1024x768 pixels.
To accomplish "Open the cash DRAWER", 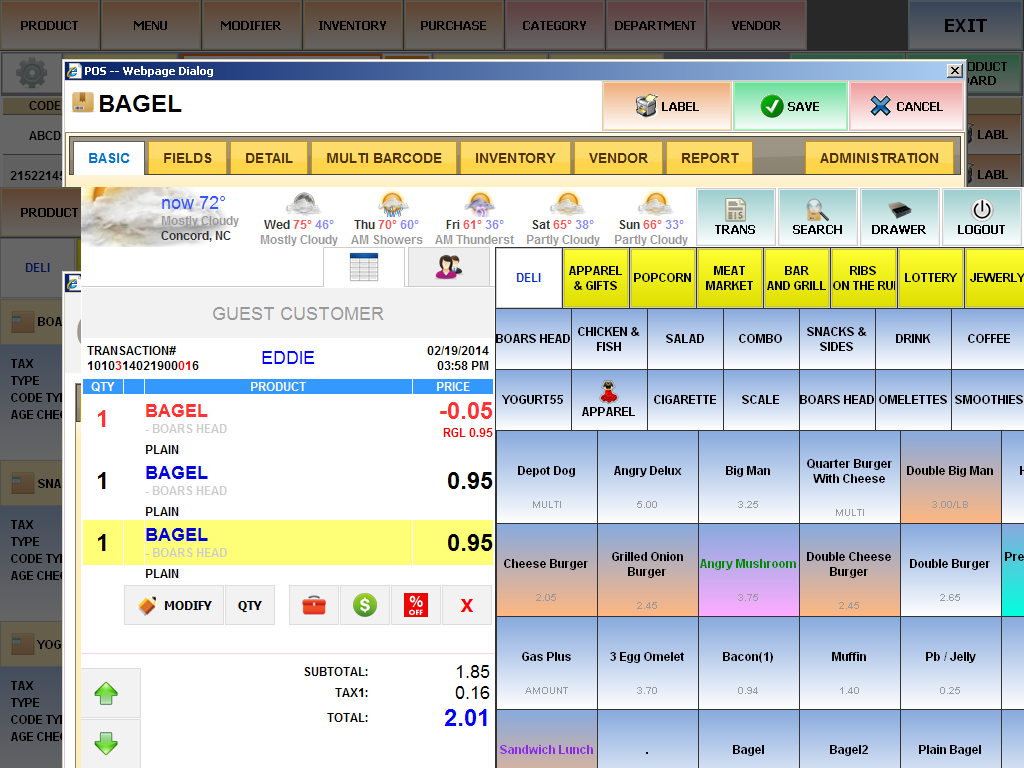I will click(x=899, y=217).
